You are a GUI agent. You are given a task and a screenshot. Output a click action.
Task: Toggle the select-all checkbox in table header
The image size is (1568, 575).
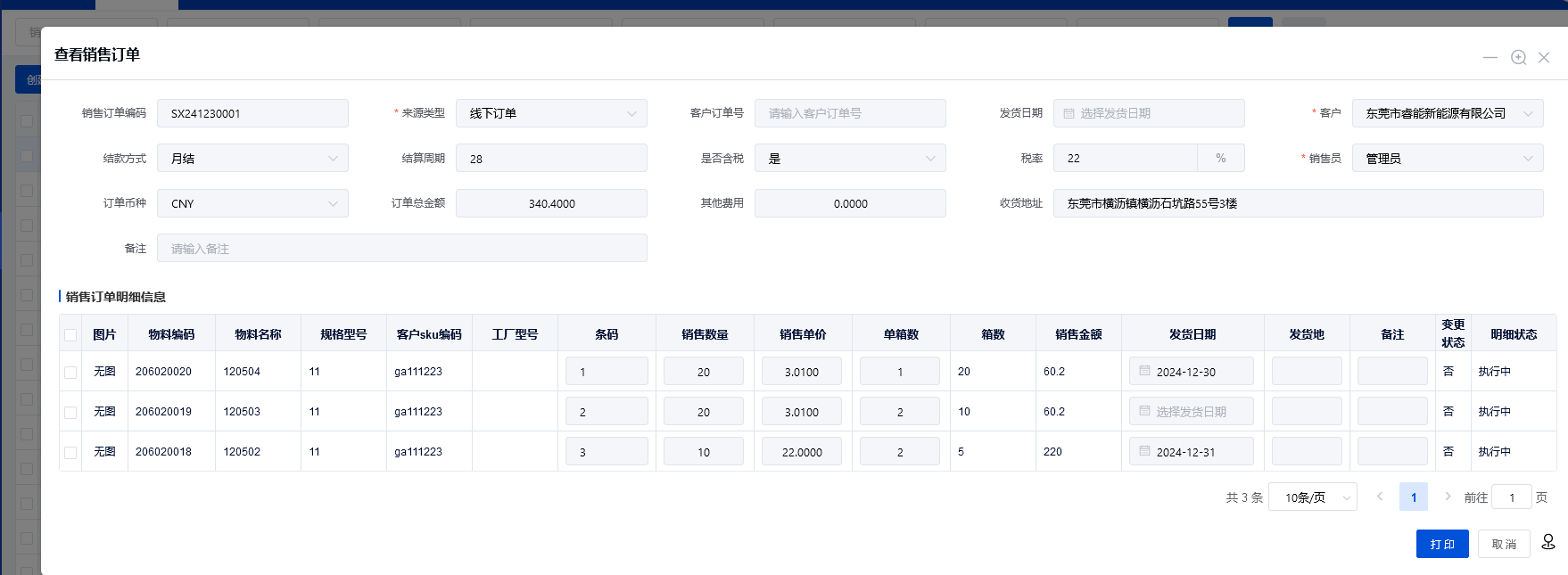tap(70, 335)
